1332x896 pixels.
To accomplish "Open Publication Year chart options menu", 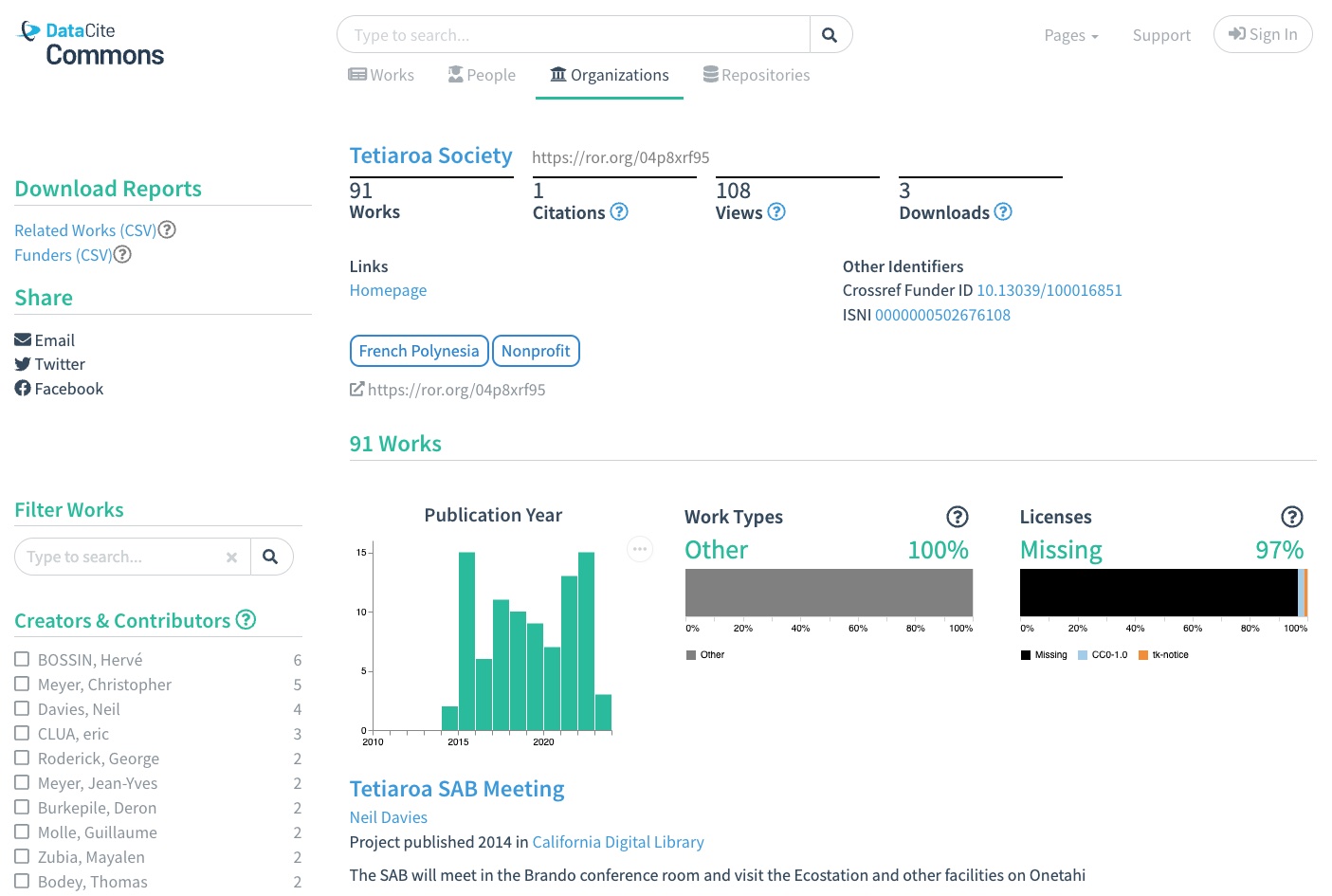I will (640, 549).
